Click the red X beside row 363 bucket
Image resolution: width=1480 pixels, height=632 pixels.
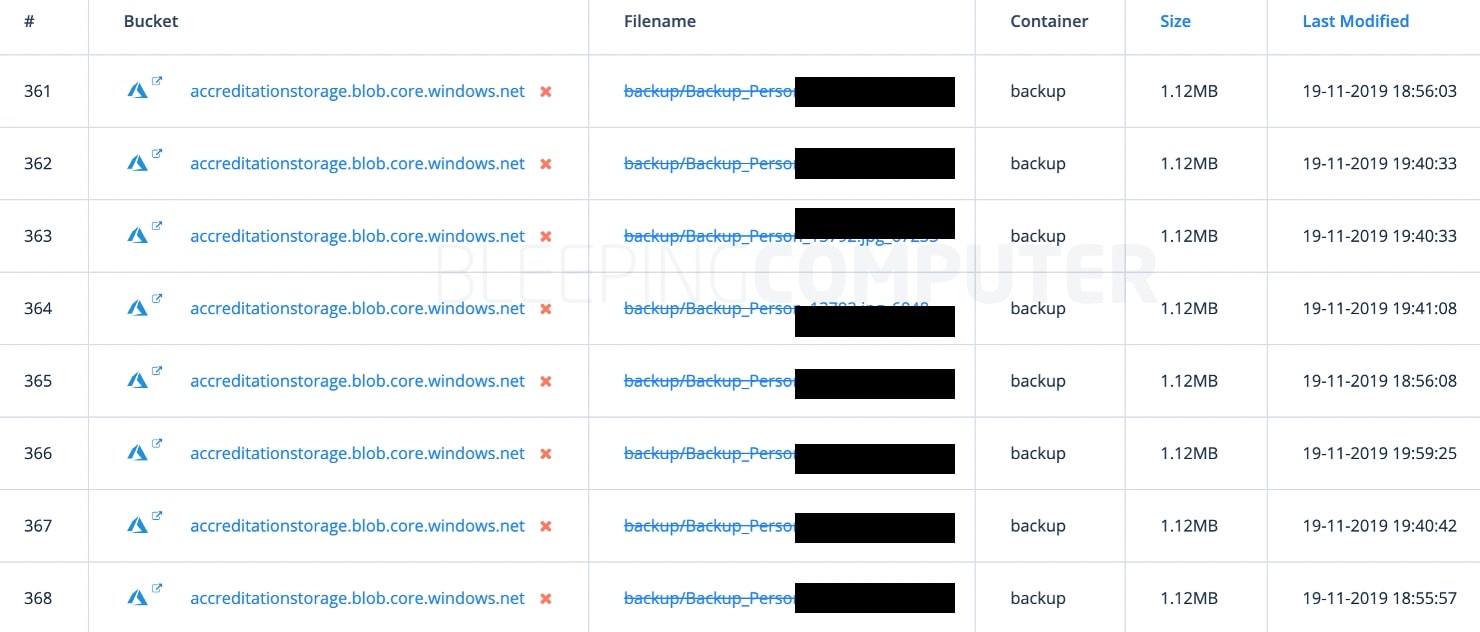pos(546,237)
